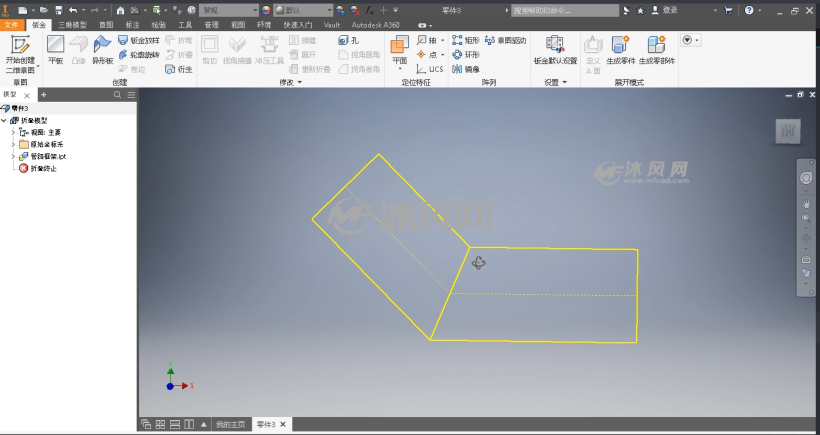Viewport: 820px width, 435px height.
Task: Close the 零件3 document tab
Action: (x=283, y=424)
